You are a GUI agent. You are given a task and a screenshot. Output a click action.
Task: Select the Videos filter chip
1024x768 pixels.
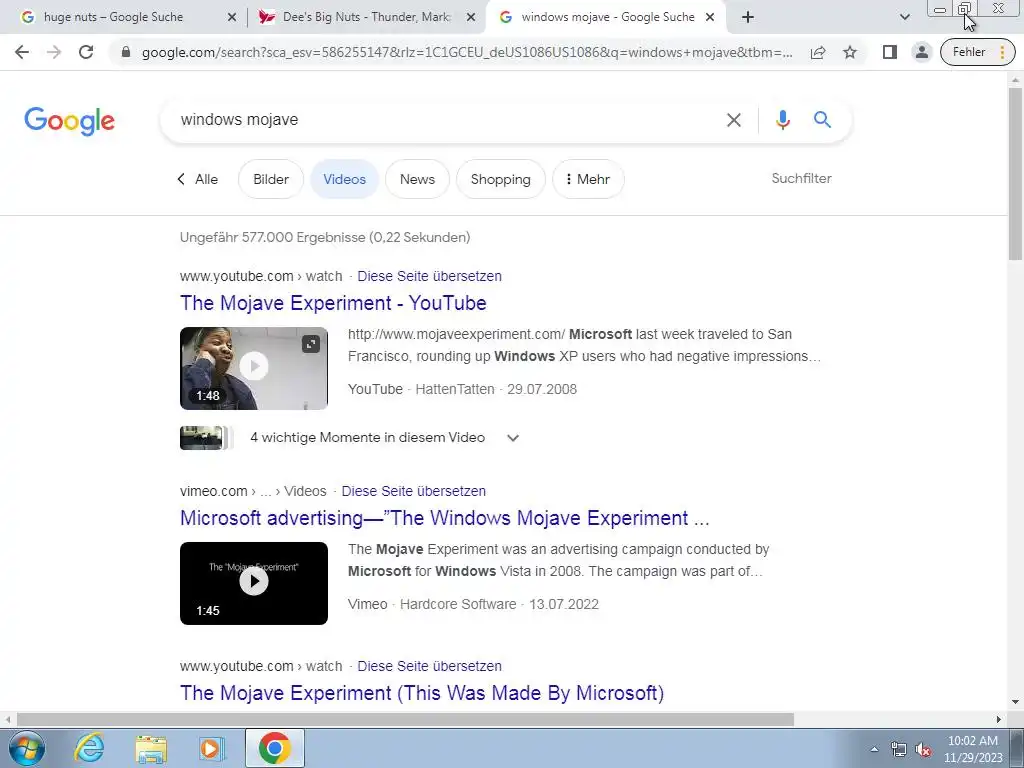(x=344, y=179)
